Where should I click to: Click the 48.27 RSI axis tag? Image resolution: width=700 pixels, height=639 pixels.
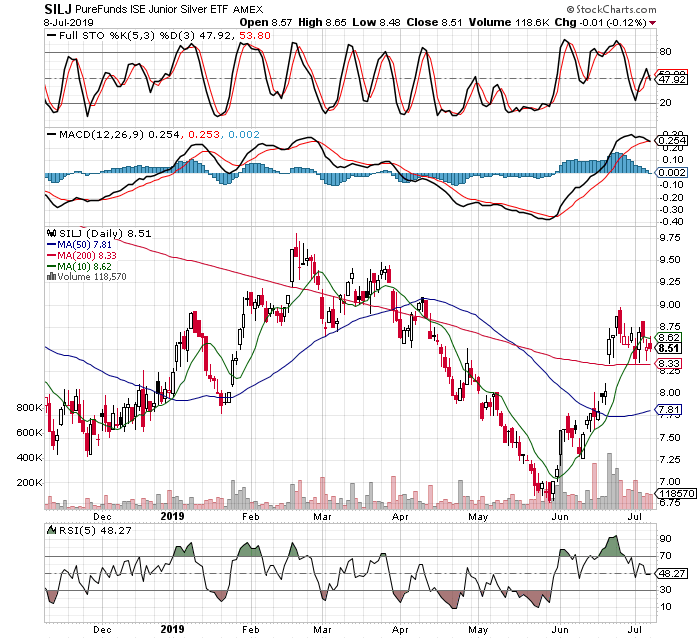[x=672, y=573]
